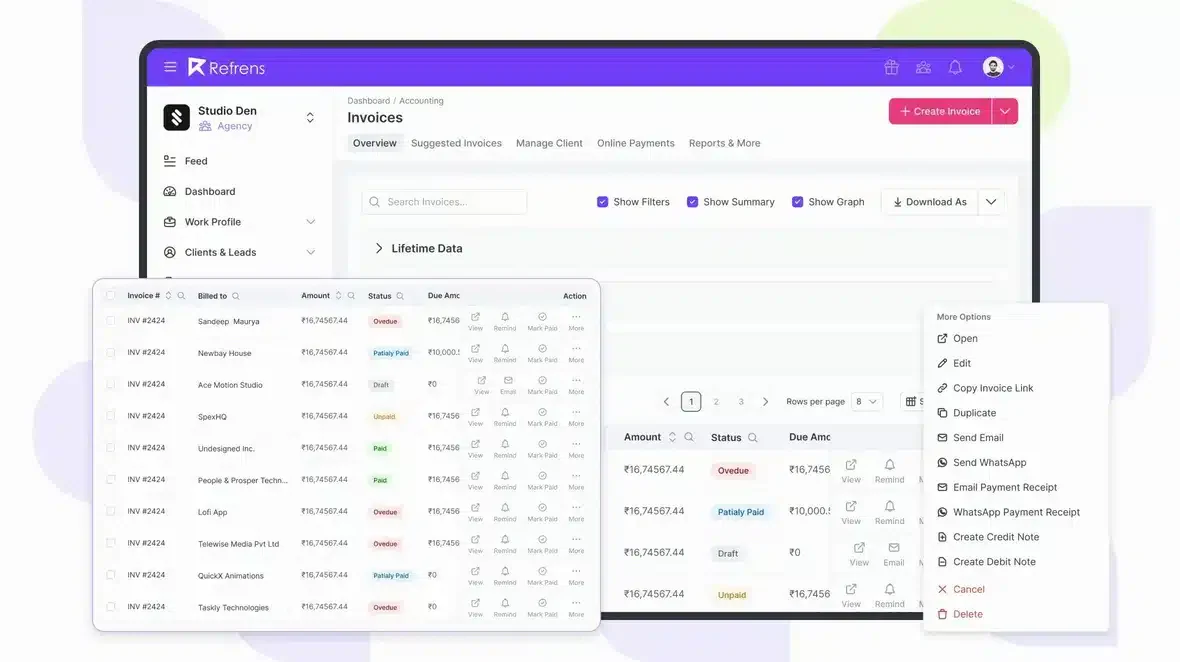Search the Billed to column

pos(236,296)
